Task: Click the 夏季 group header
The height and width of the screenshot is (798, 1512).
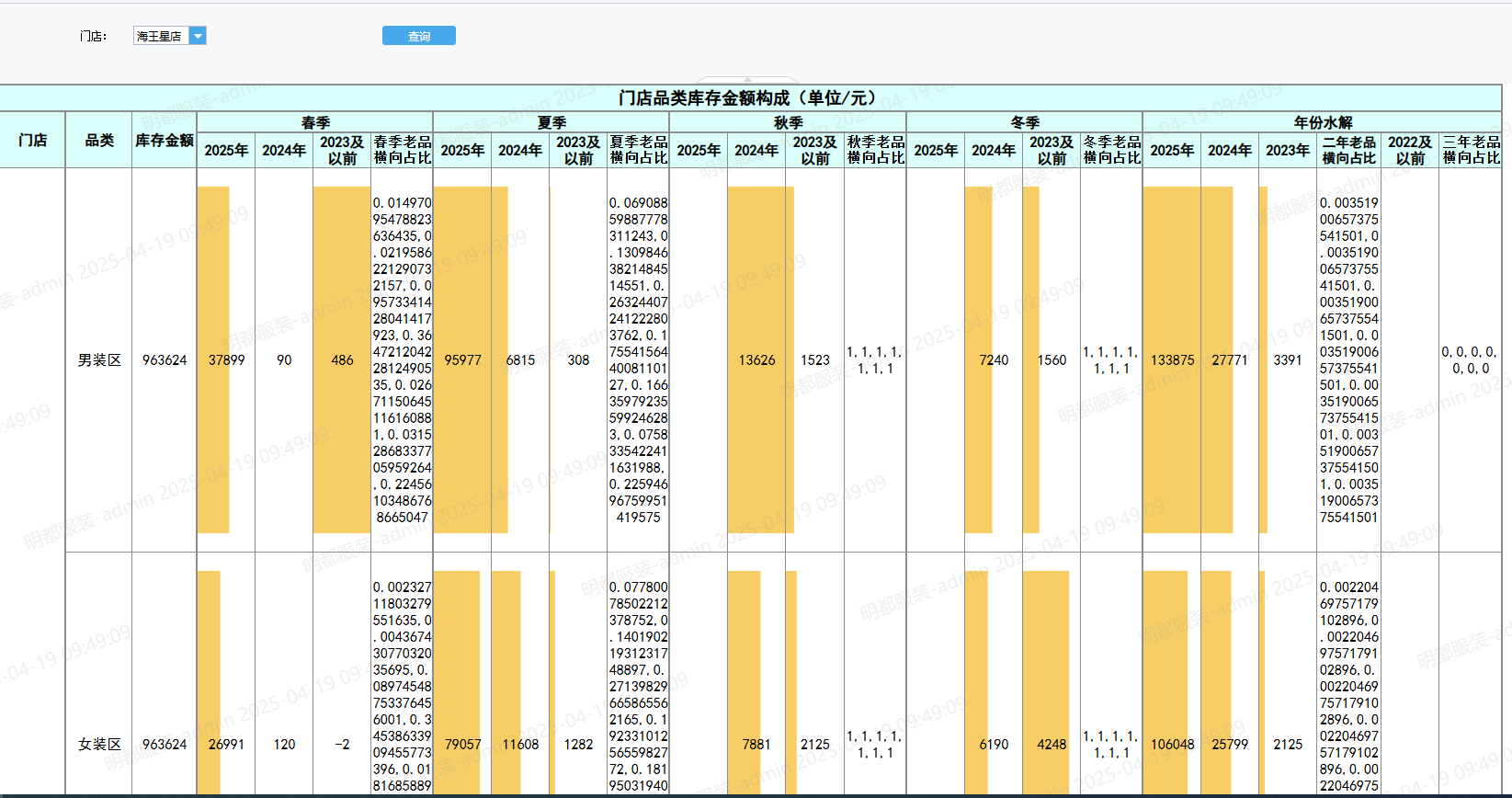Action: (x=551, y=122)
